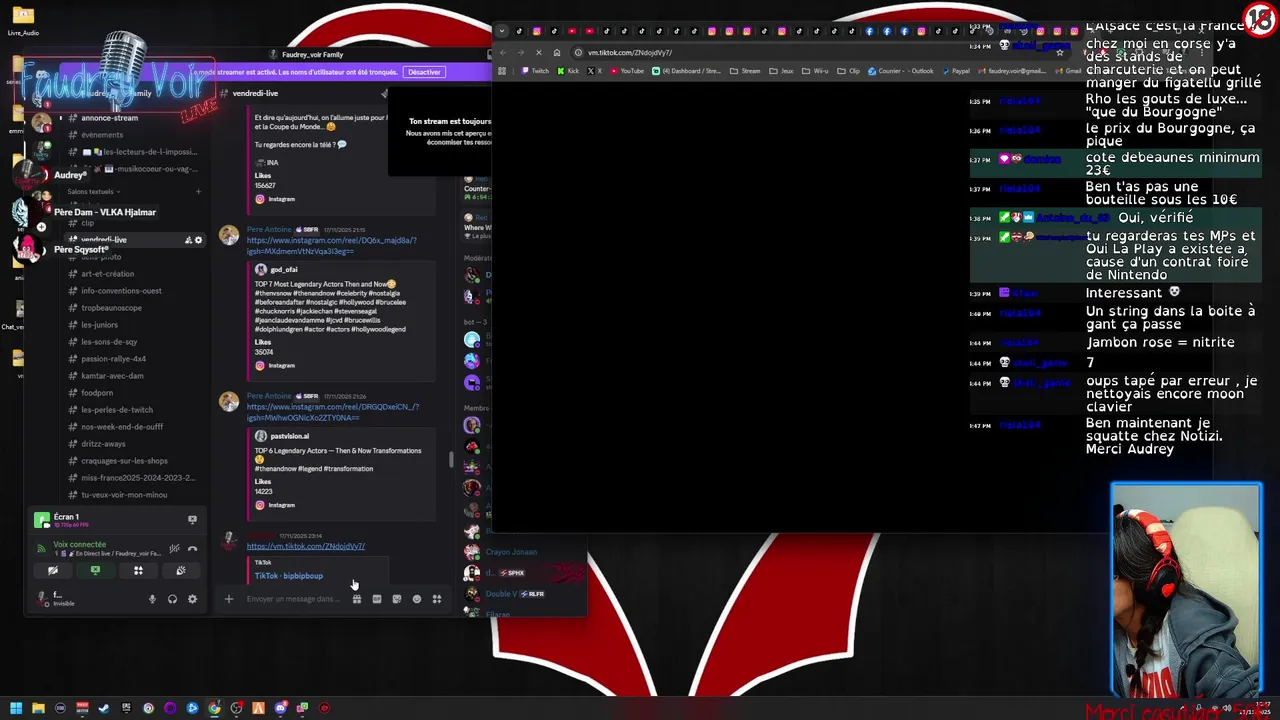Toggle noise suppression icon beside Voix connectée
Viewport: 1280px width, 720px height.
(x=174, y=548)
